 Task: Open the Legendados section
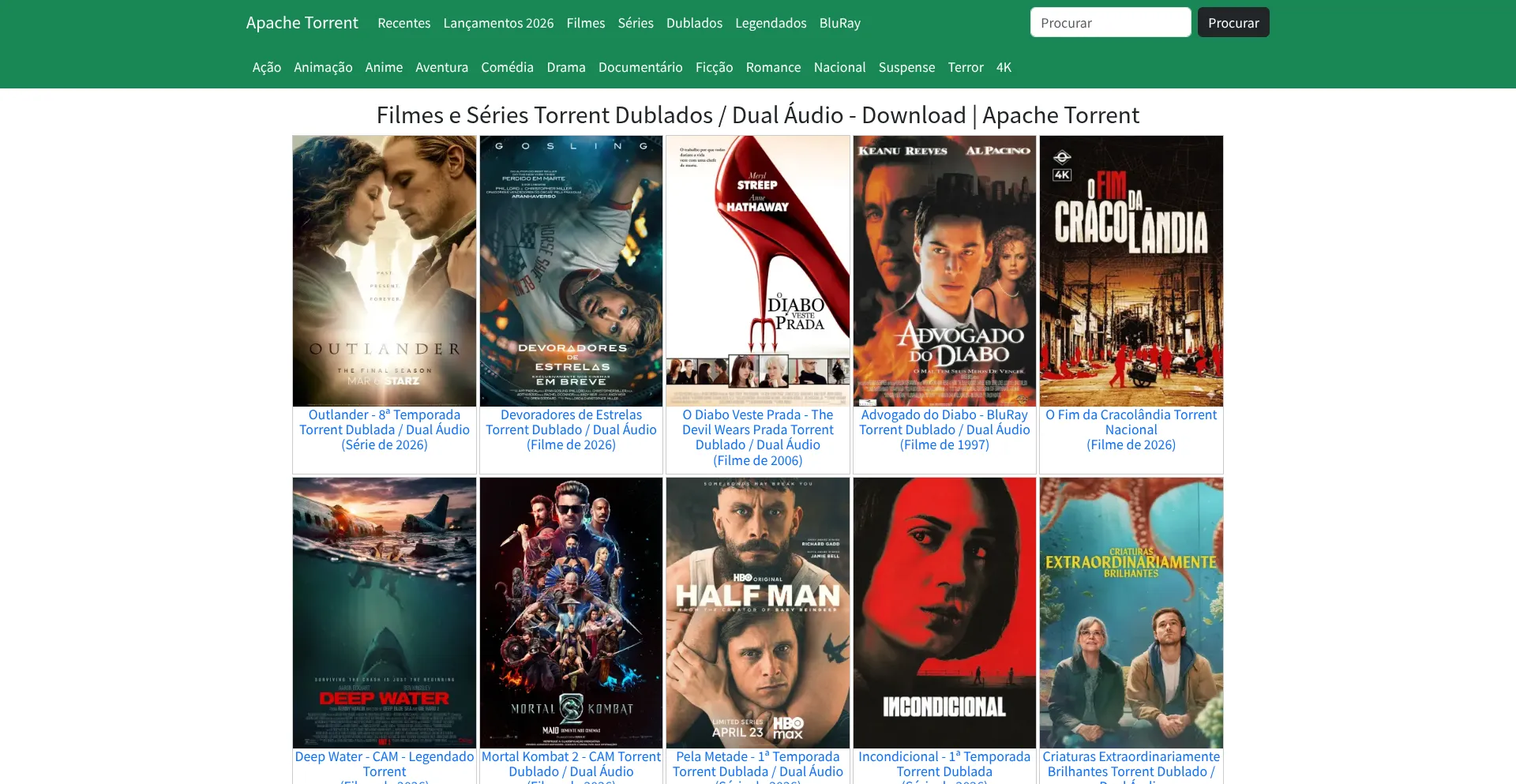[x=771, y=23]
